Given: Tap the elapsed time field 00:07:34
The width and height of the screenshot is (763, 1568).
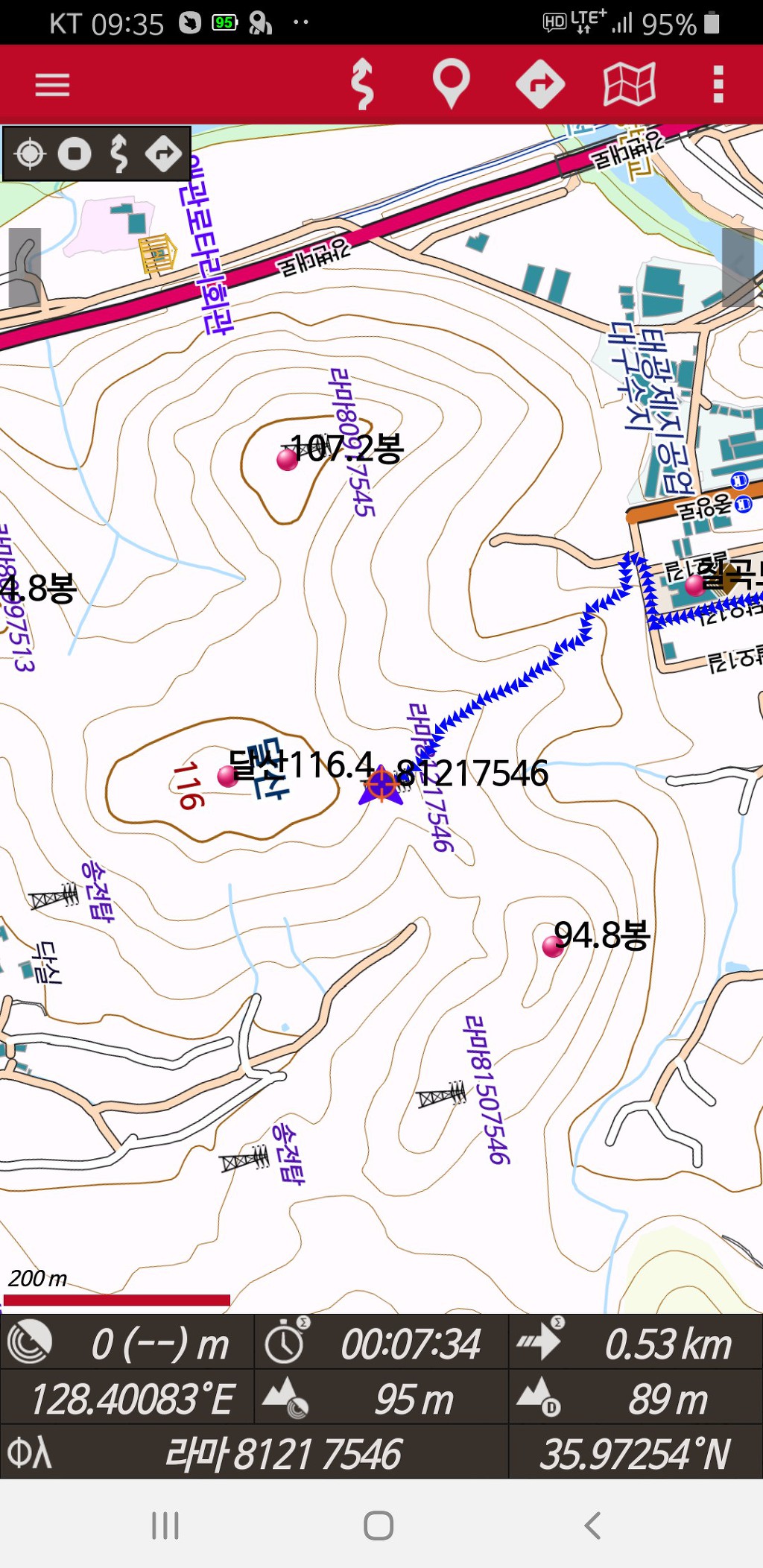Looking at the screenshot, I should tap(381, 1342).
